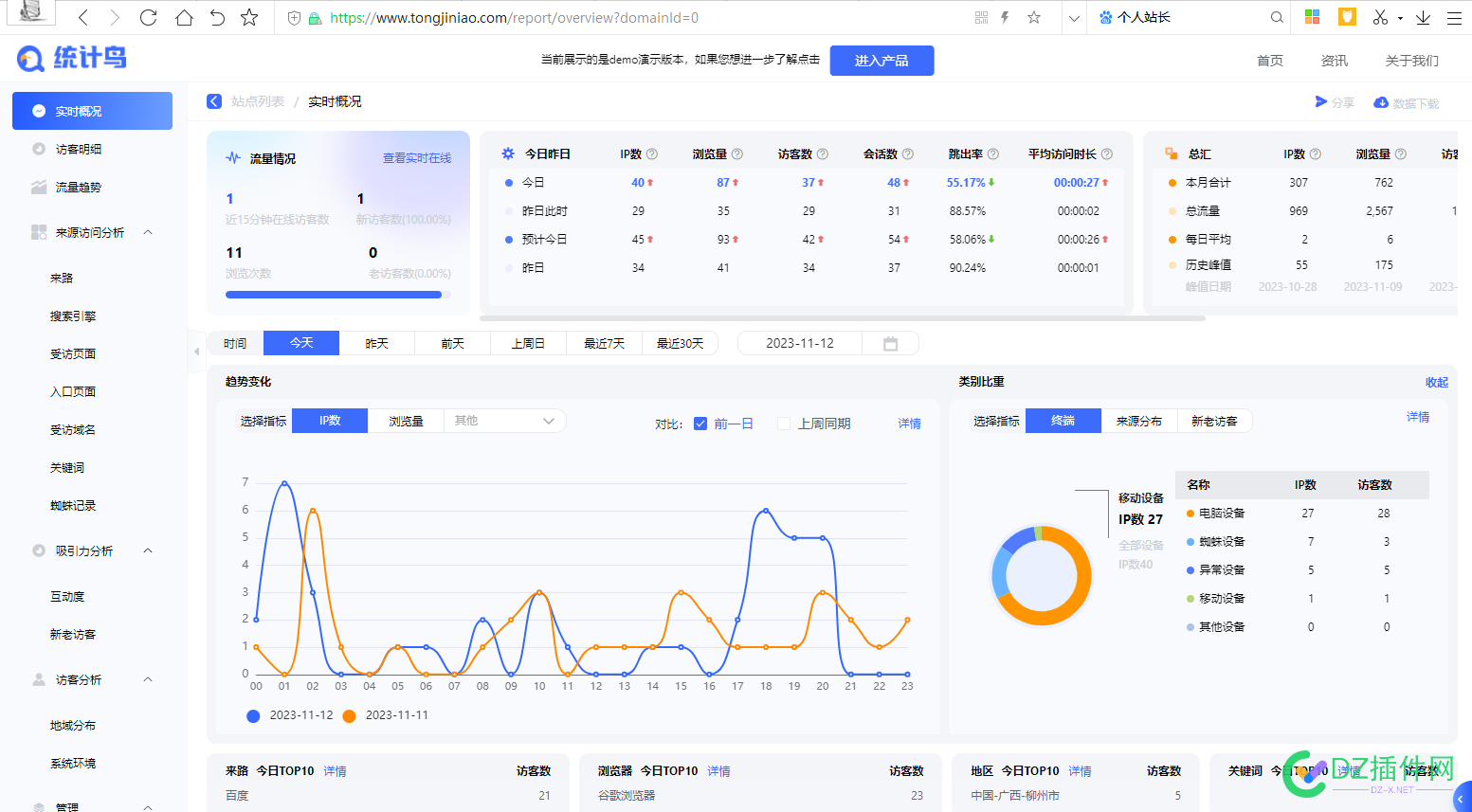Viewport: 1472px width, 812px height.
Task: Click the 分享 share icon
Action: coord(1321,101)
